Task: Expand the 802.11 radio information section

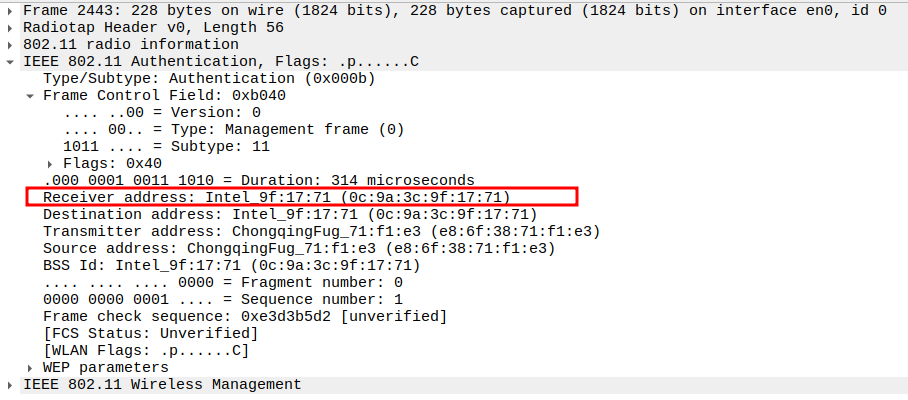Action: (x=11, y=45)
